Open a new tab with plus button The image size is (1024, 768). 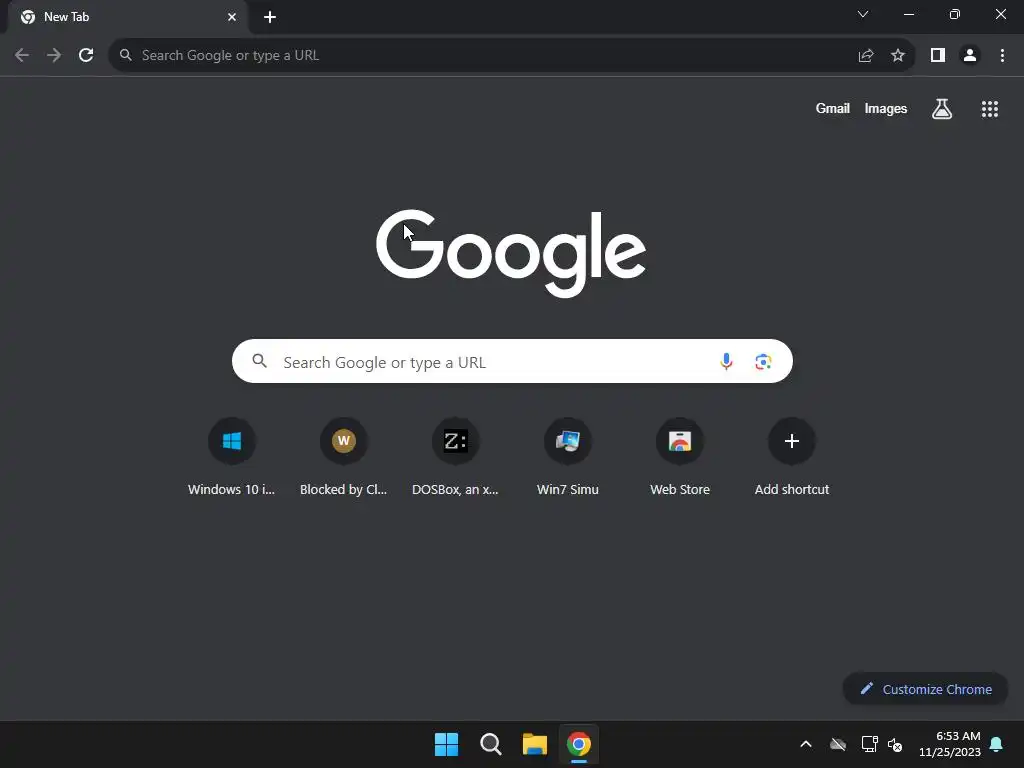pyautogui.click(x=270, y=17)
